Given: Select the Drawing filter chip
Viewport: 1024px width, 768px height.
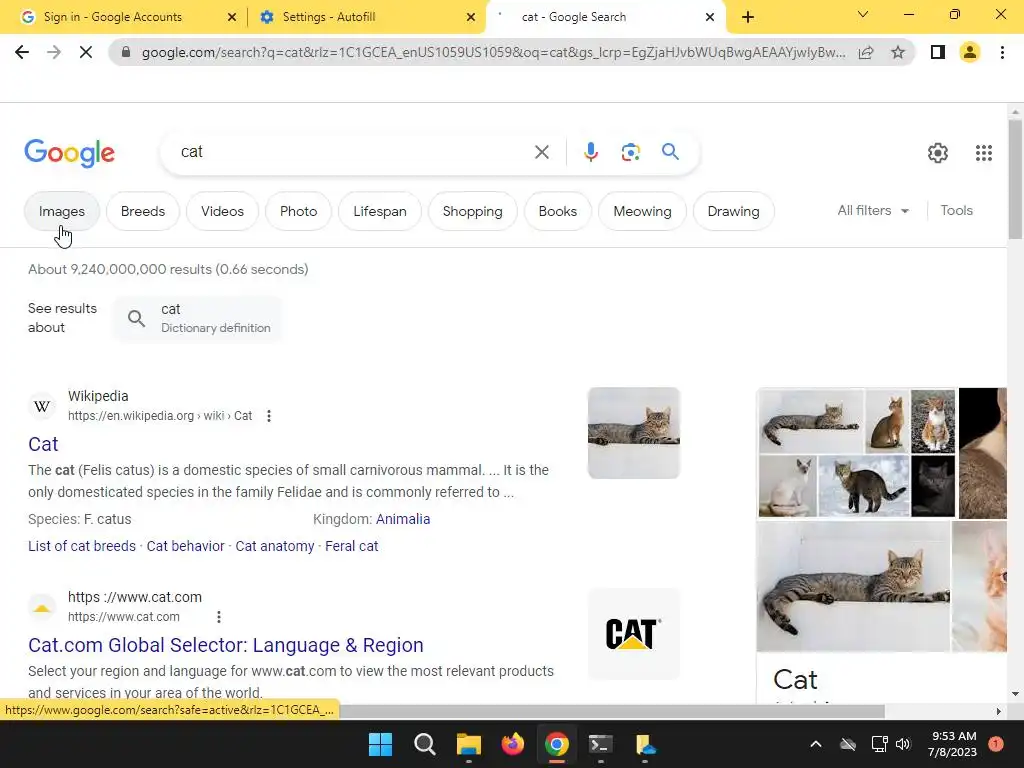Looking at the screenshot, I should pyautogui.click(x=733, y=211).
